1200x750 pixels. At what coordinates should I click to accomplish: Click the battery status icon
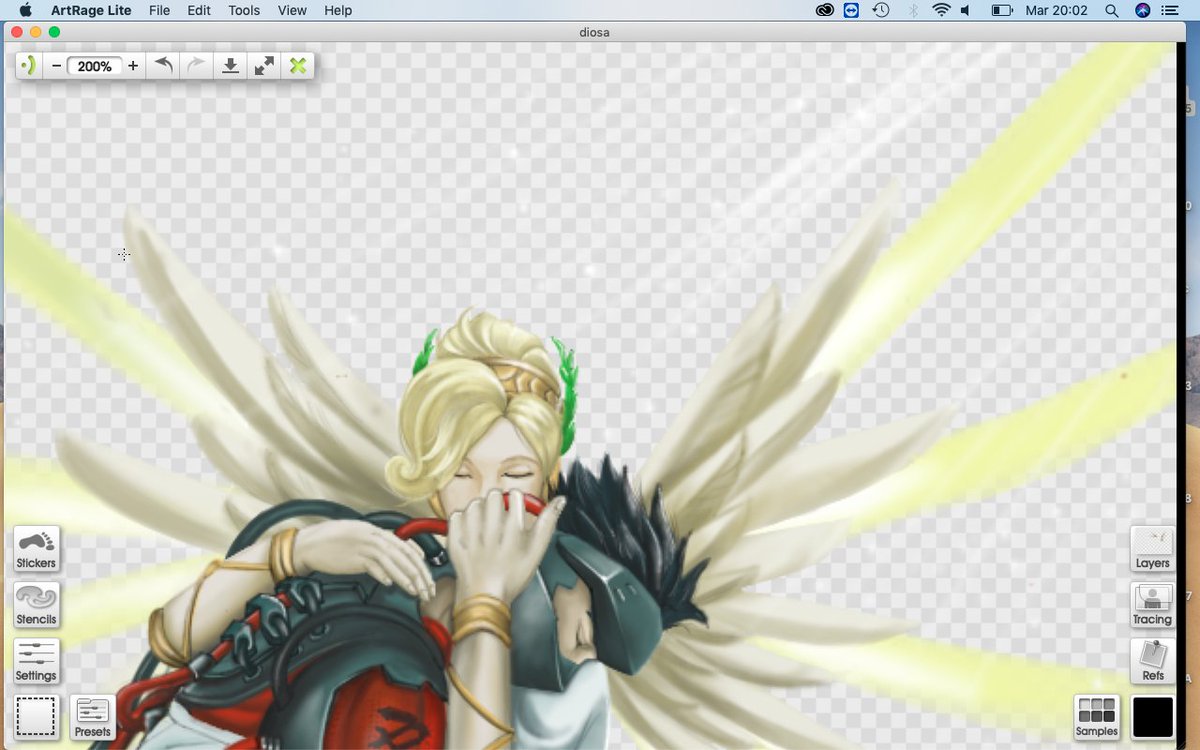pos(1002,10)
